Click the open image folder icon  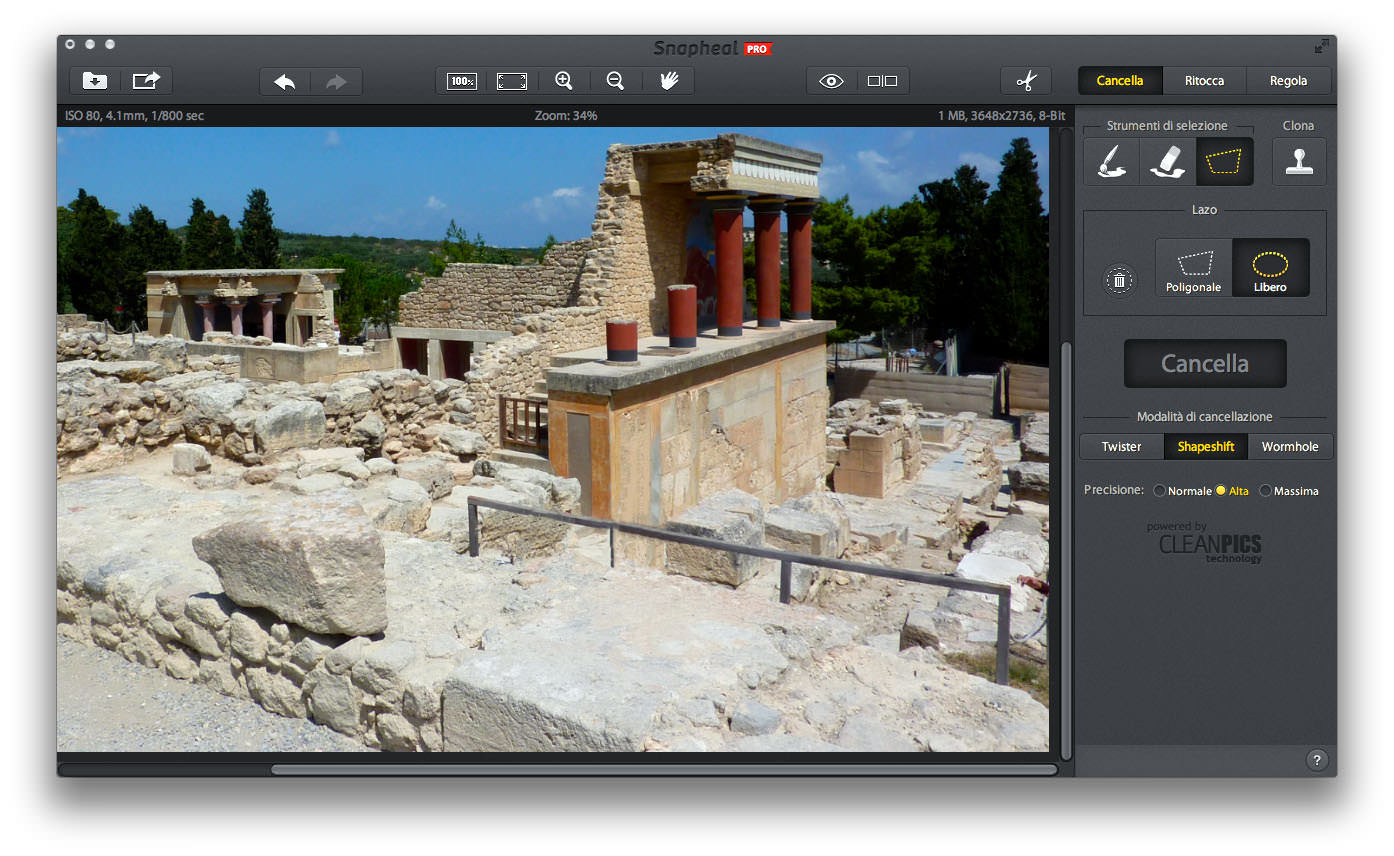coord(95,81)
